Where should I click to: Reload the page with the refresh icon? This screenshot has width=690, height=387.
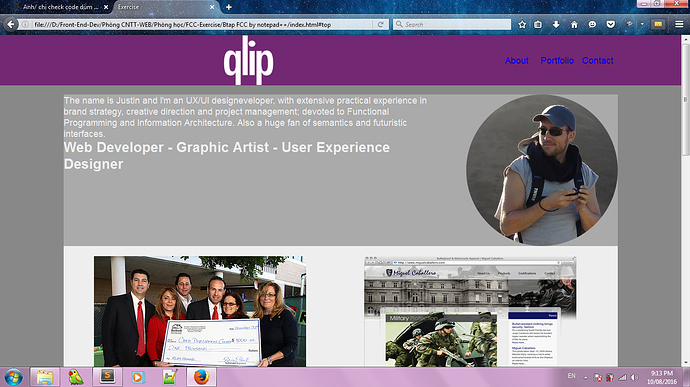tap(381, 25)
